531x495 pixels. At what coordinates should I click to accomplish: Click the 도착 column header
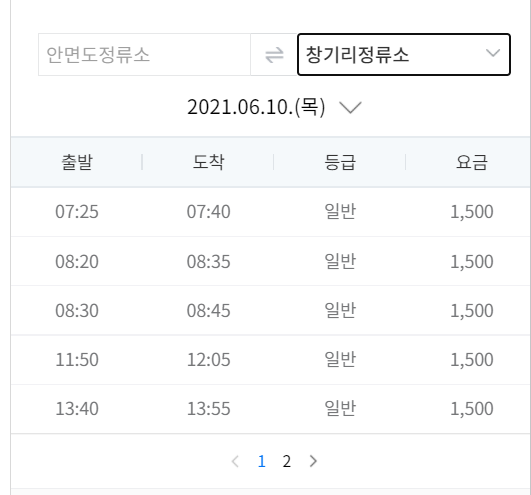tap(208, 162)
